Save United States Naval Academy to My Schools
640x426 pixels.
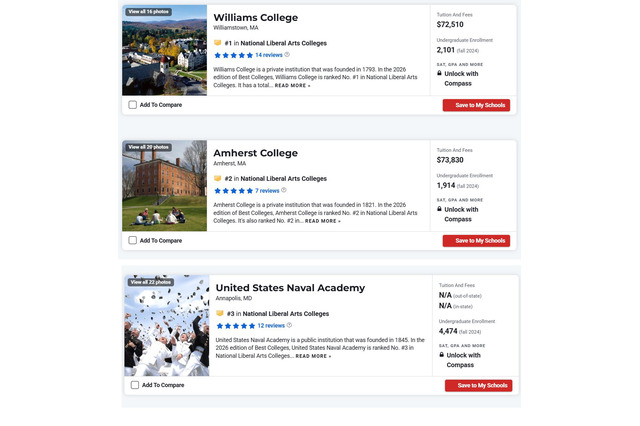click(478, 385)
